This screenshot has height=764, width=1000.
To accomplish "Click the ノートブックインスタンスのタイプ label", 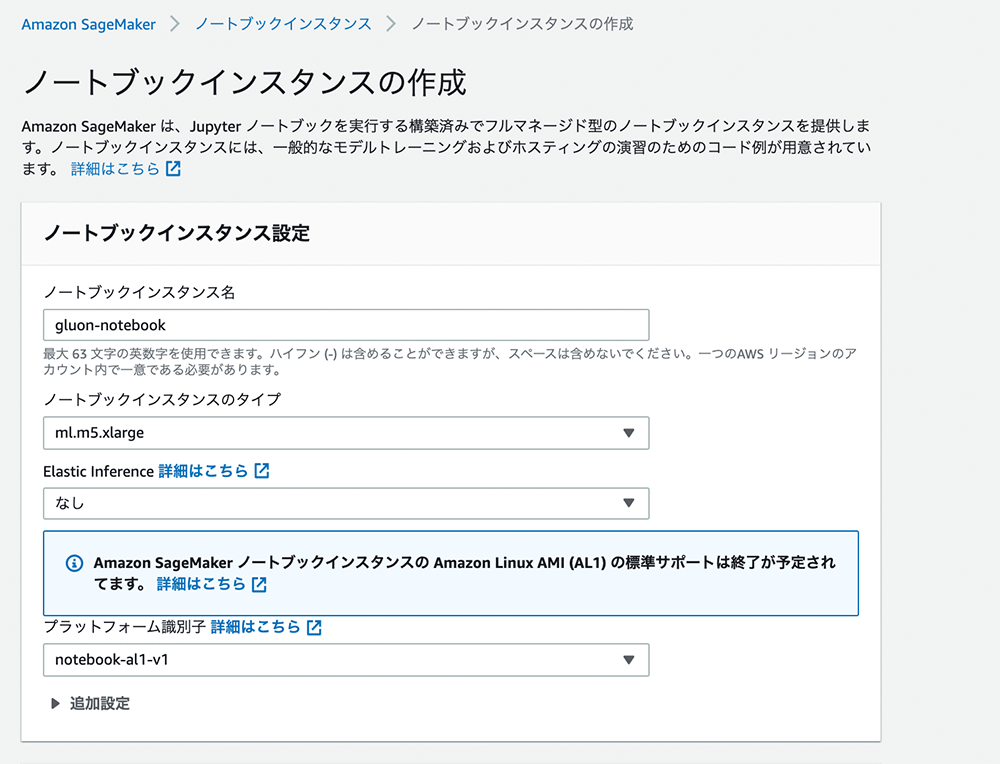I will tap(162, 400).
